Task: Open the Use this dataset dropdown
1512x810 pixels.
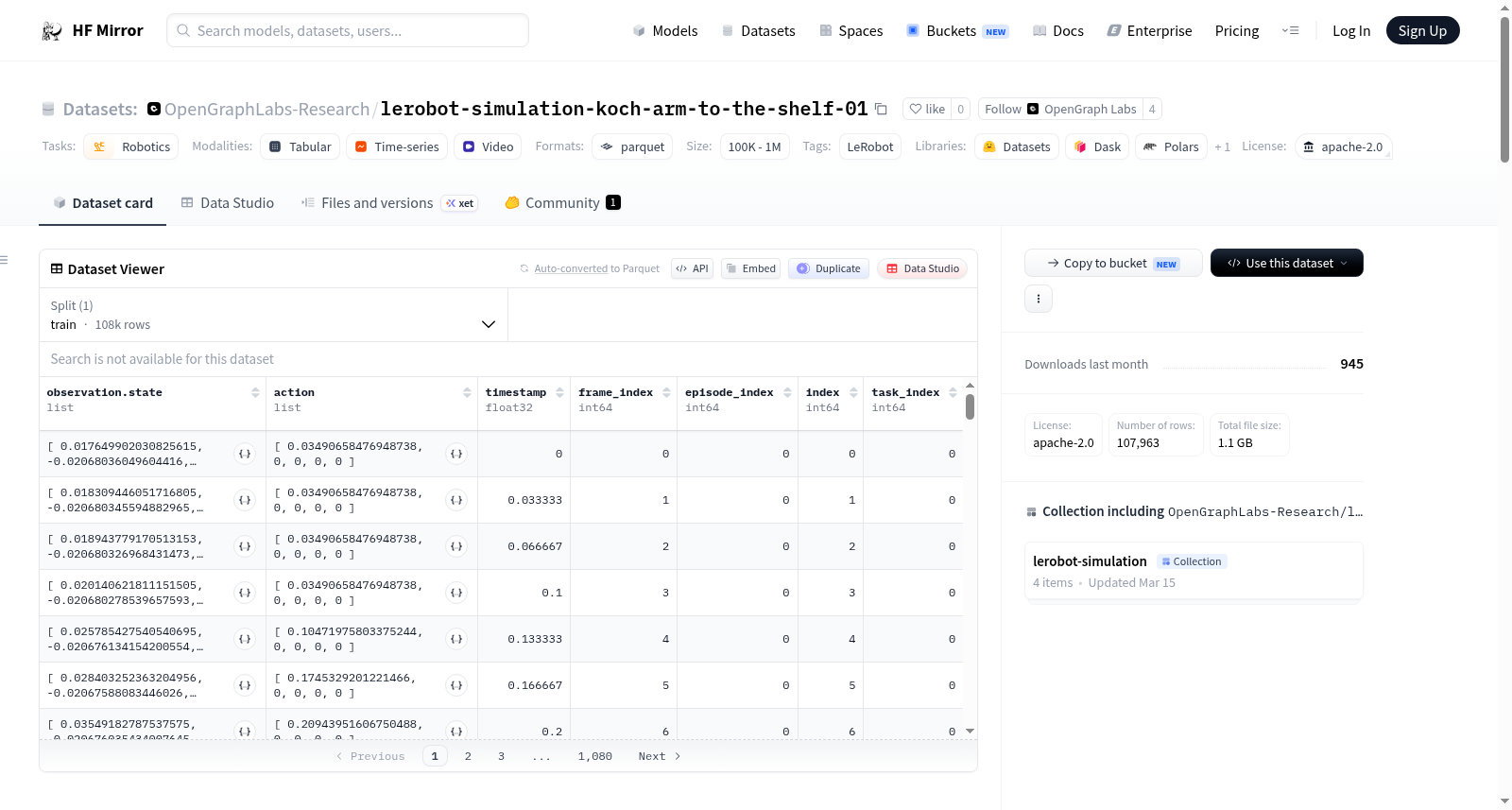Action: pyautogui.click(x=1287, y=263)
